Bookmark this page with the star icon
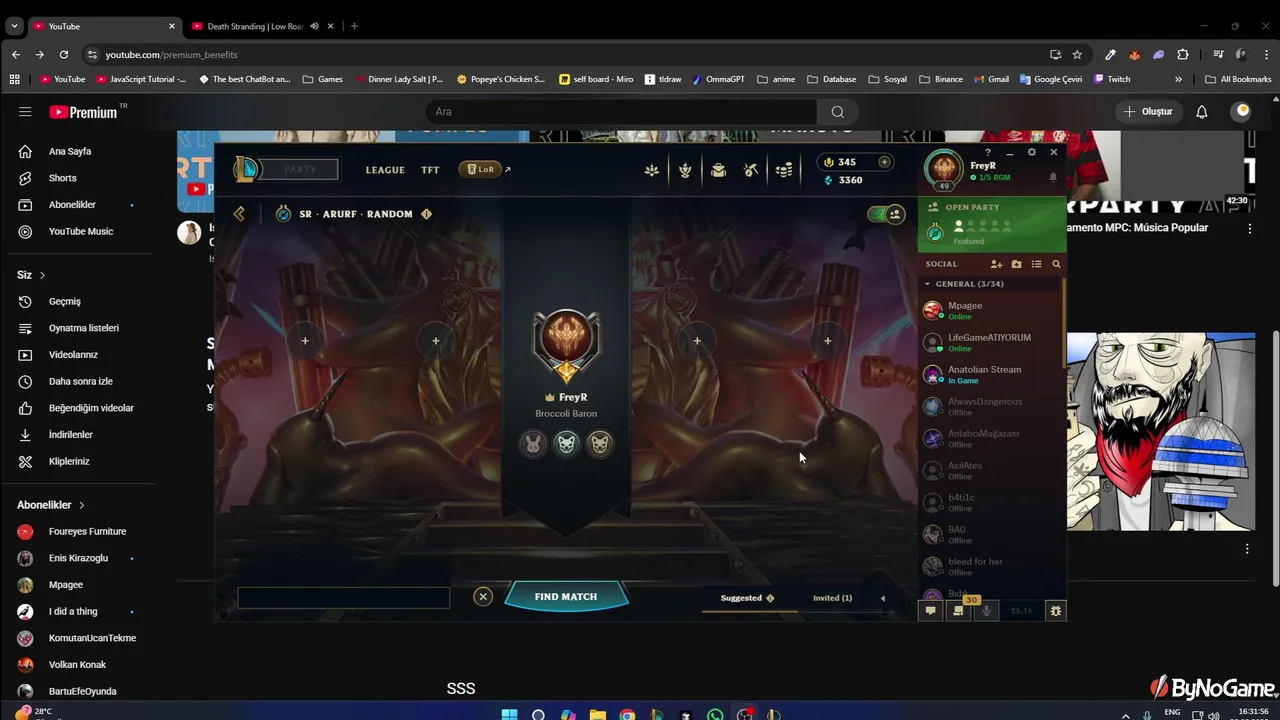Screen dimensions: 1280x720 [x=1077, y=54]
